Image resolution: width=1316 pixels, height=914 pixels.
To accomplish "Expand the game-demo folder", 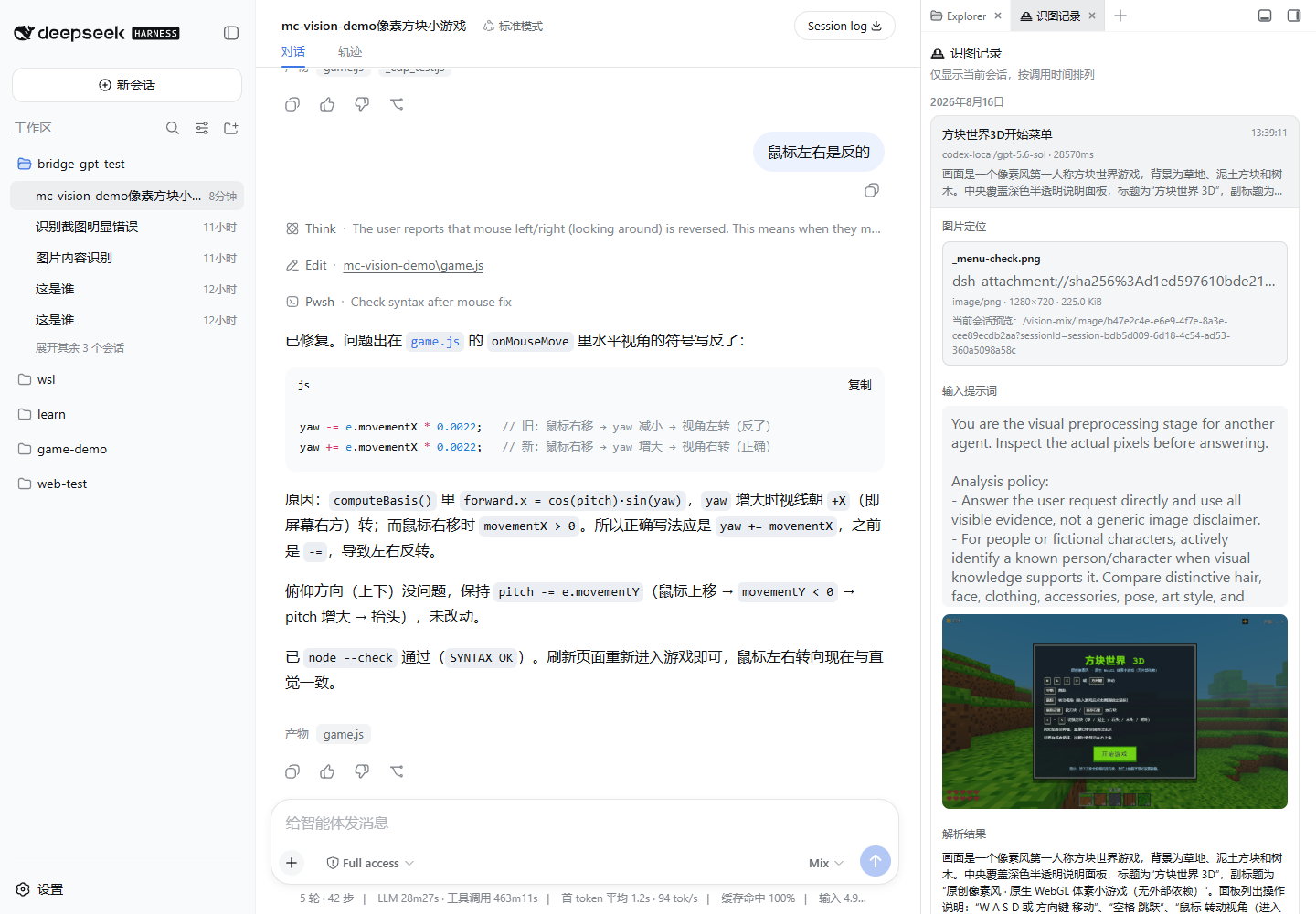I will (127, 449).
